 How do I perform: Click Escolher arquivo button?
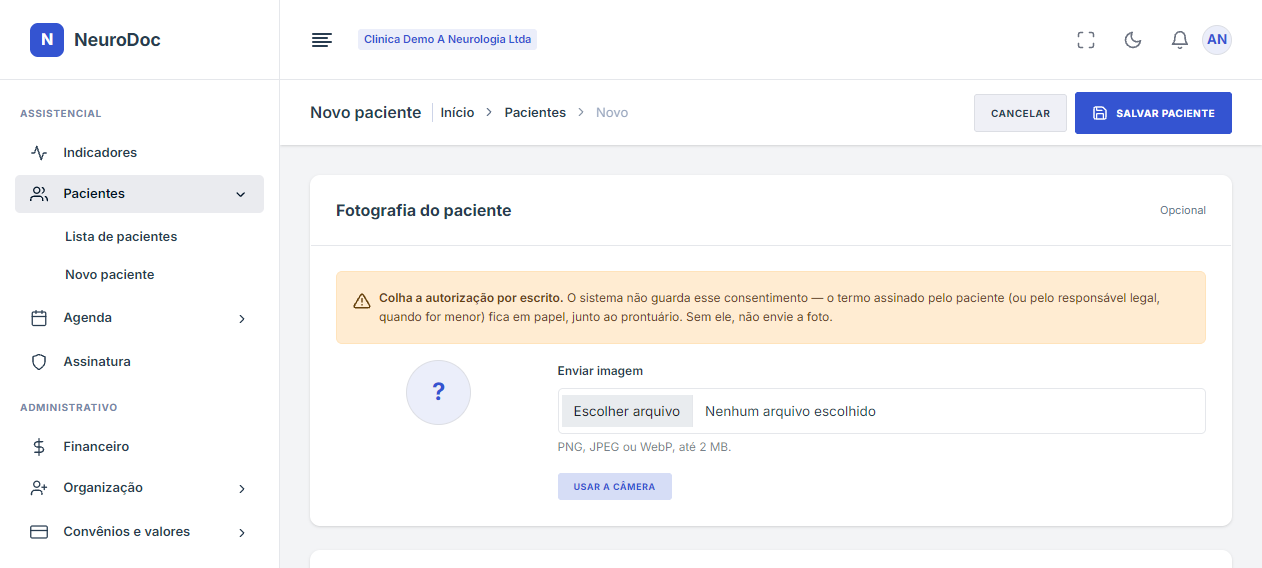(627, 411)
